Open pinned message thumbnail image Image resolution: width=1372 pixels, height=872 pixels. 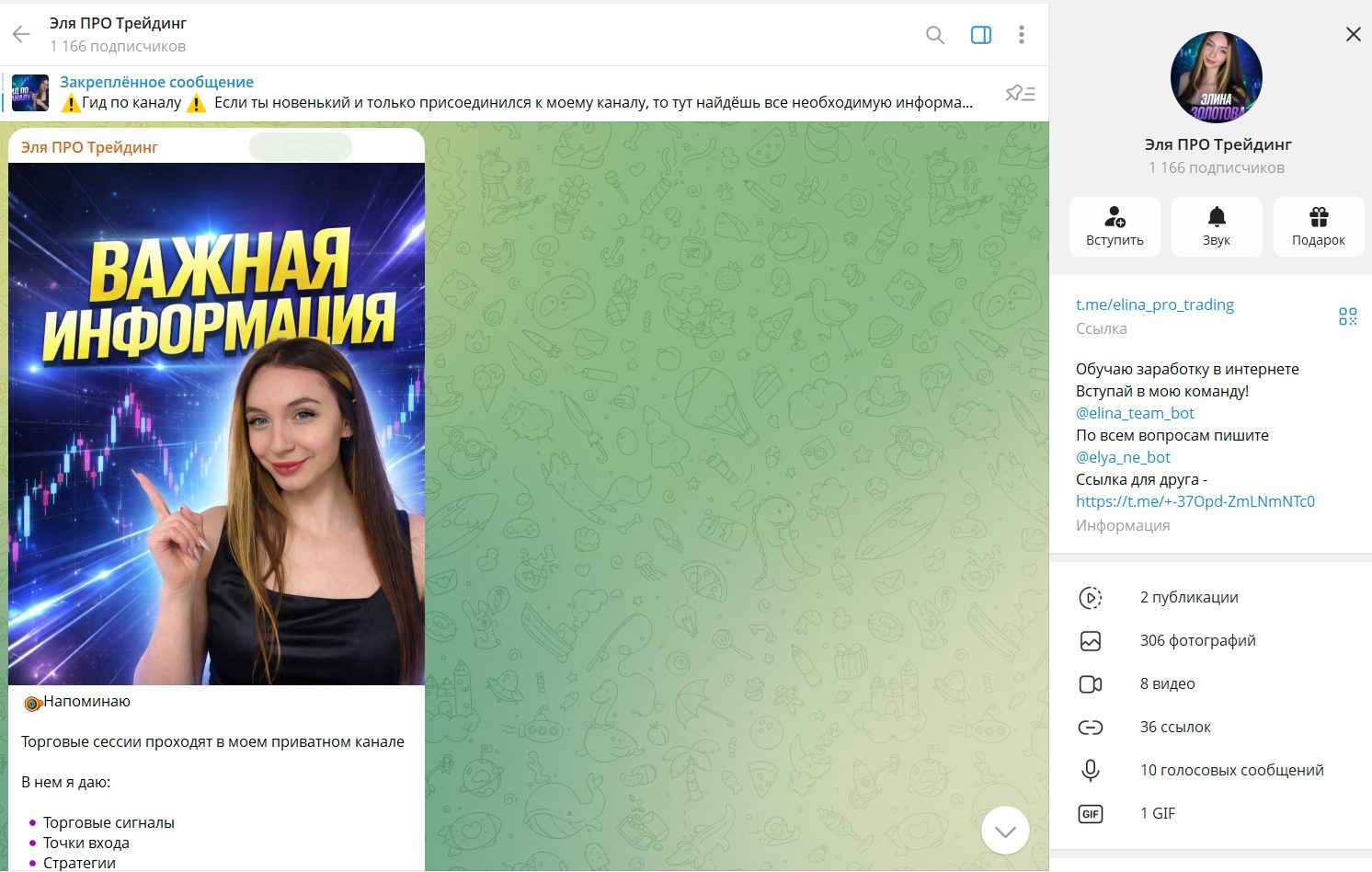click(30, 93)
